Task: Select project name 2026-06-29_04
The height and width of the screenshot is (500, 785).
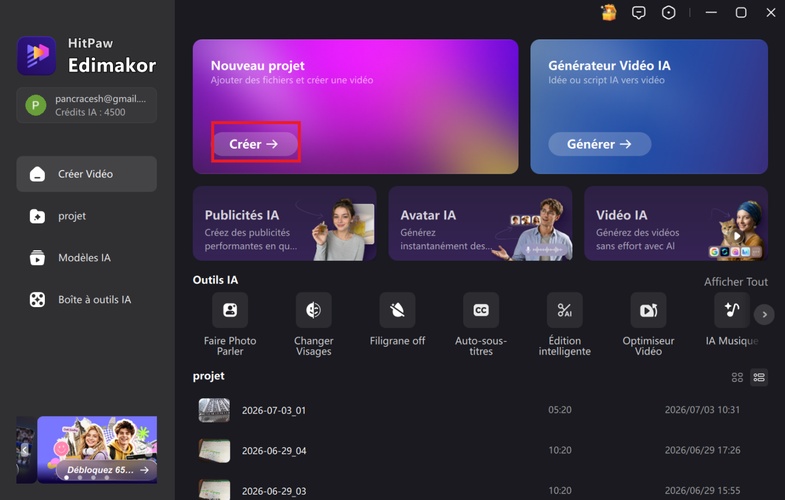Action: point(274,450)
